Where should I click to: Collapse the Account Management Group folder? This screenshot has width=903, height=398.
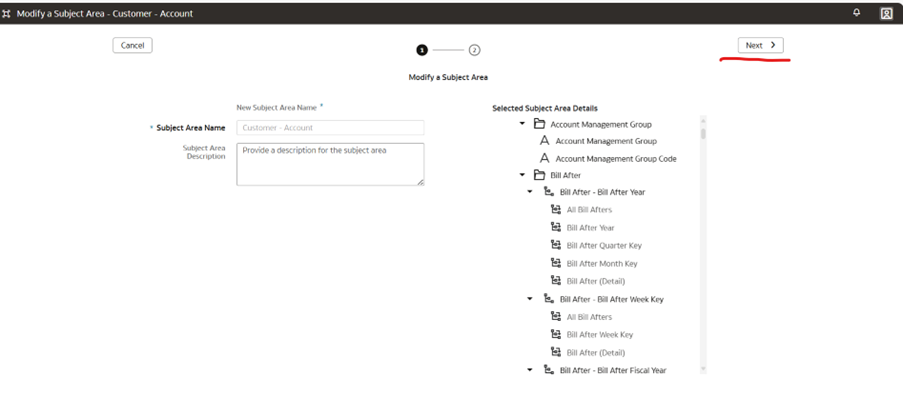point(522,124)
